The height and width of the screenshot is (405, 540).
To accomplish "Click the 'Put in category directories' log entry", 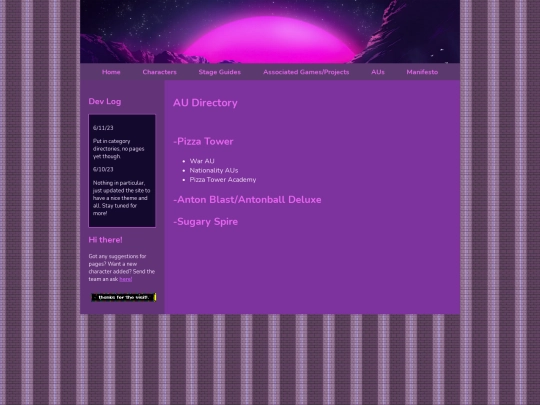I will point(118,148).
